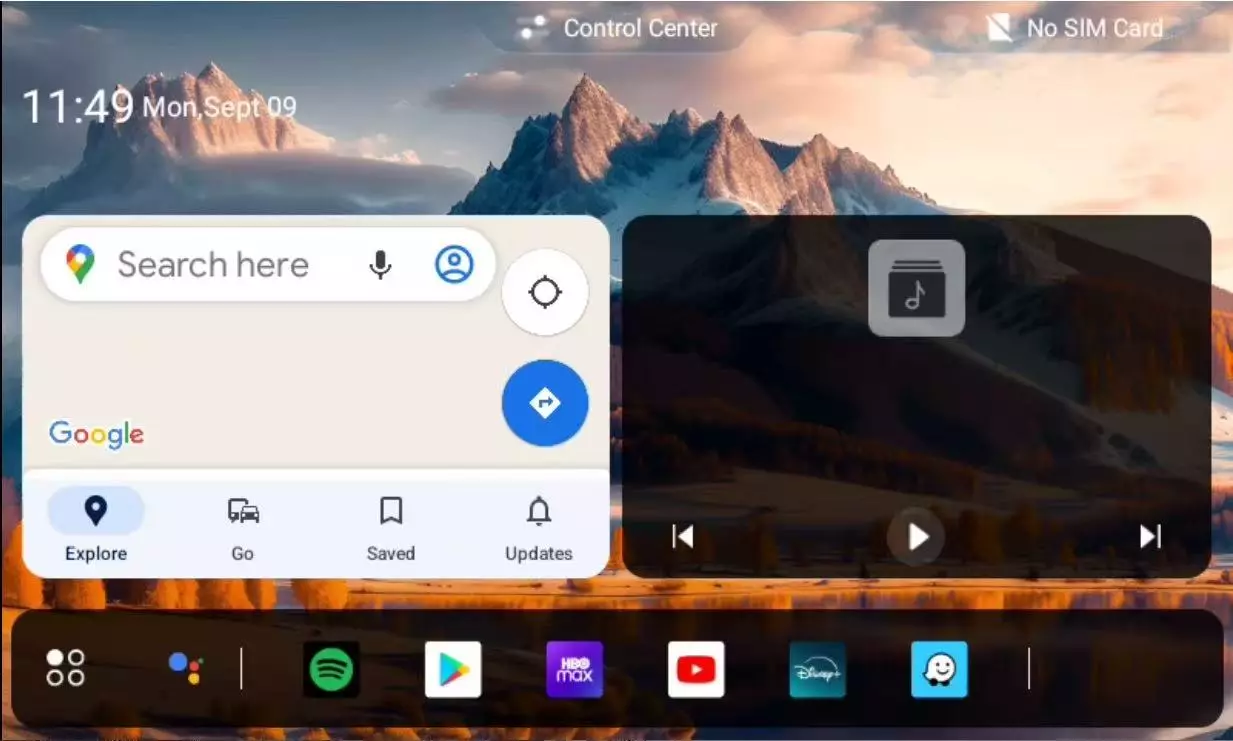The height and width of the screenshot is (741, 1233).
Task: Expand the Control Center
Action: click(618, 28)
